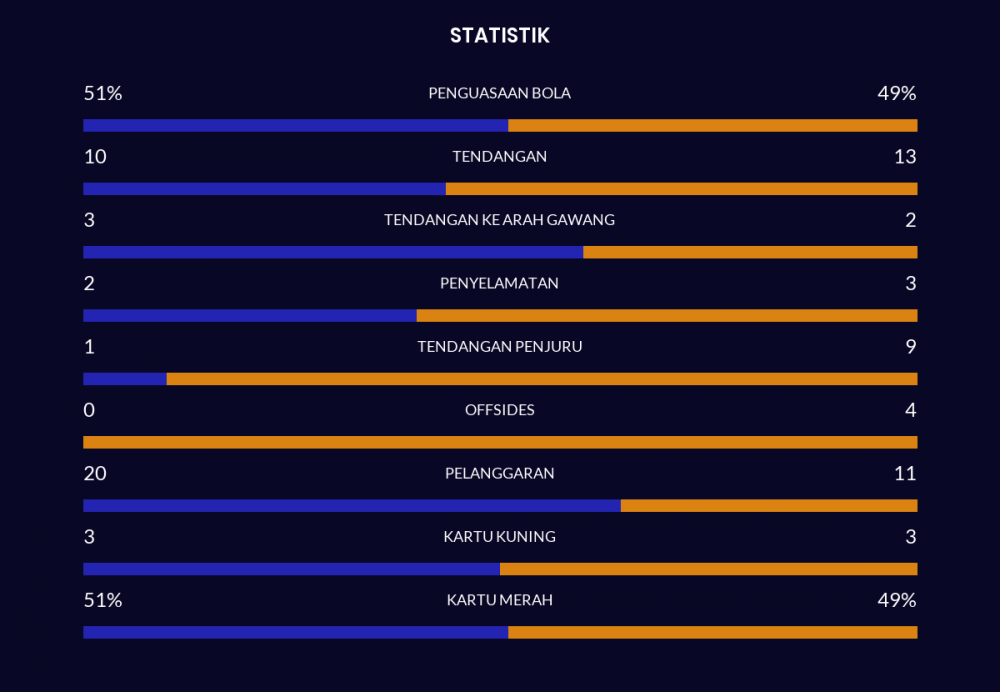This screenshot has width=1000, height=692.
Task: Click the full orange Offsides bar
Action: tap(500, 442)
